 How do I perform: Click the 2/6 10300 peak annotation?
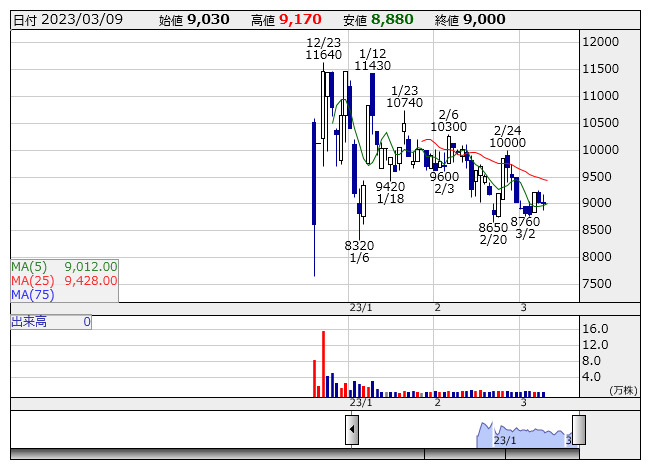[x=449, y=120]
